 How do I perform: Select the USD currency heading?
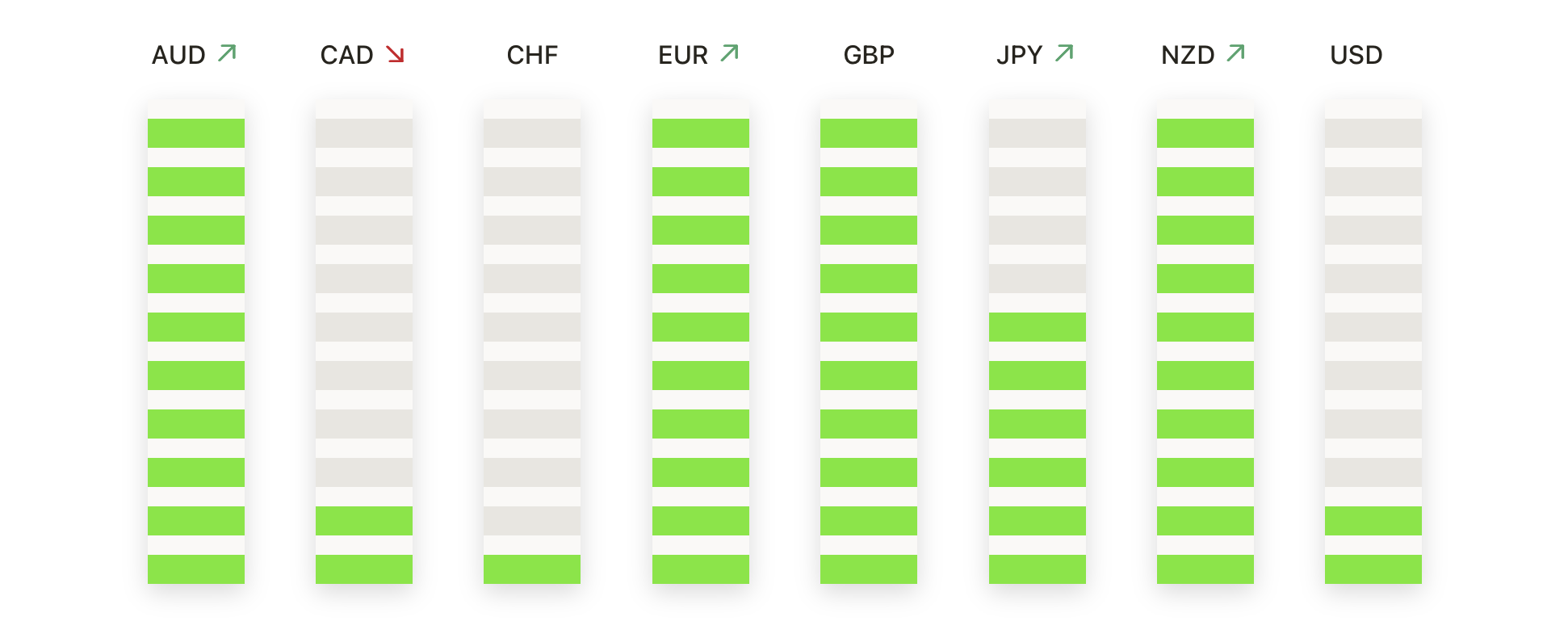click(x=1356, y=55)
